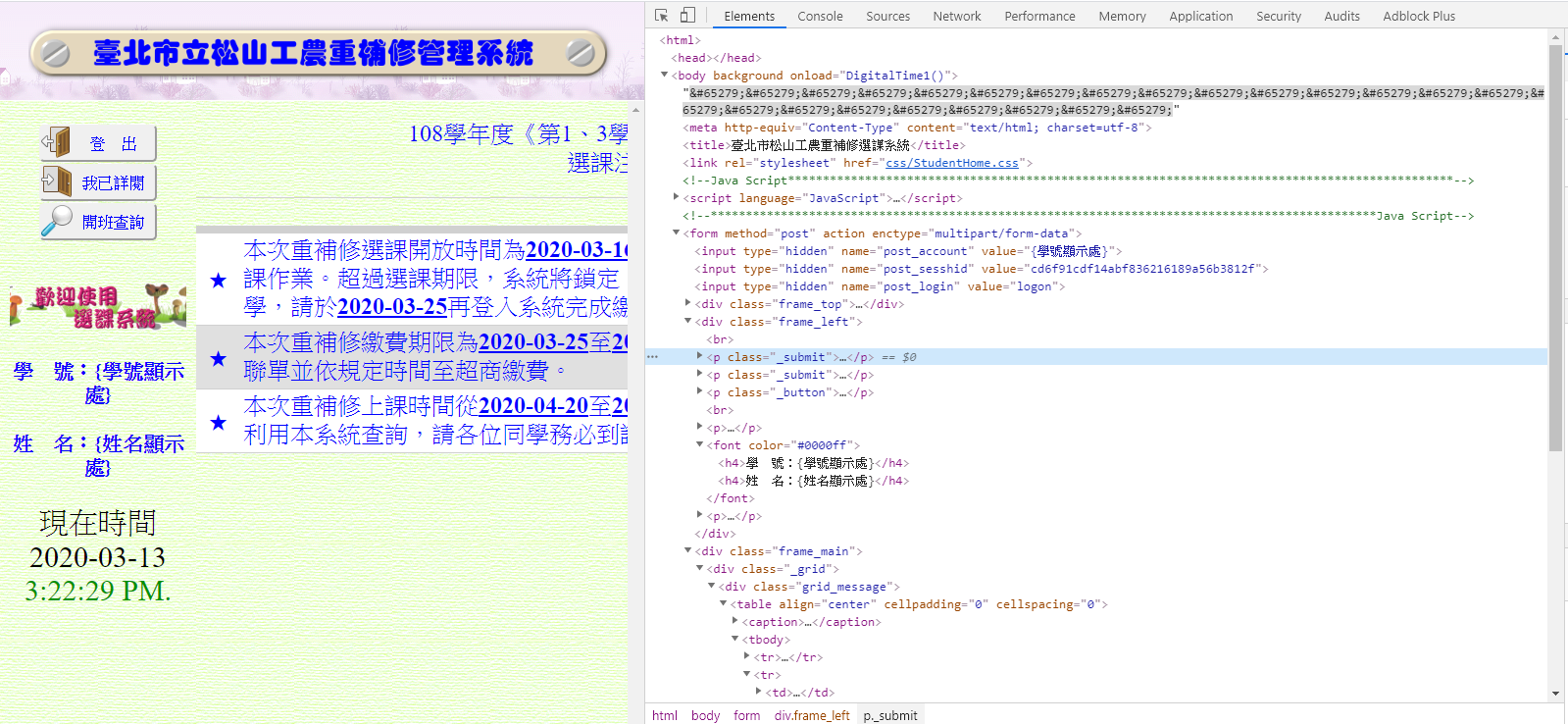Expand the p class _button node
The image size is (1568, 724).
click(699, 391)
